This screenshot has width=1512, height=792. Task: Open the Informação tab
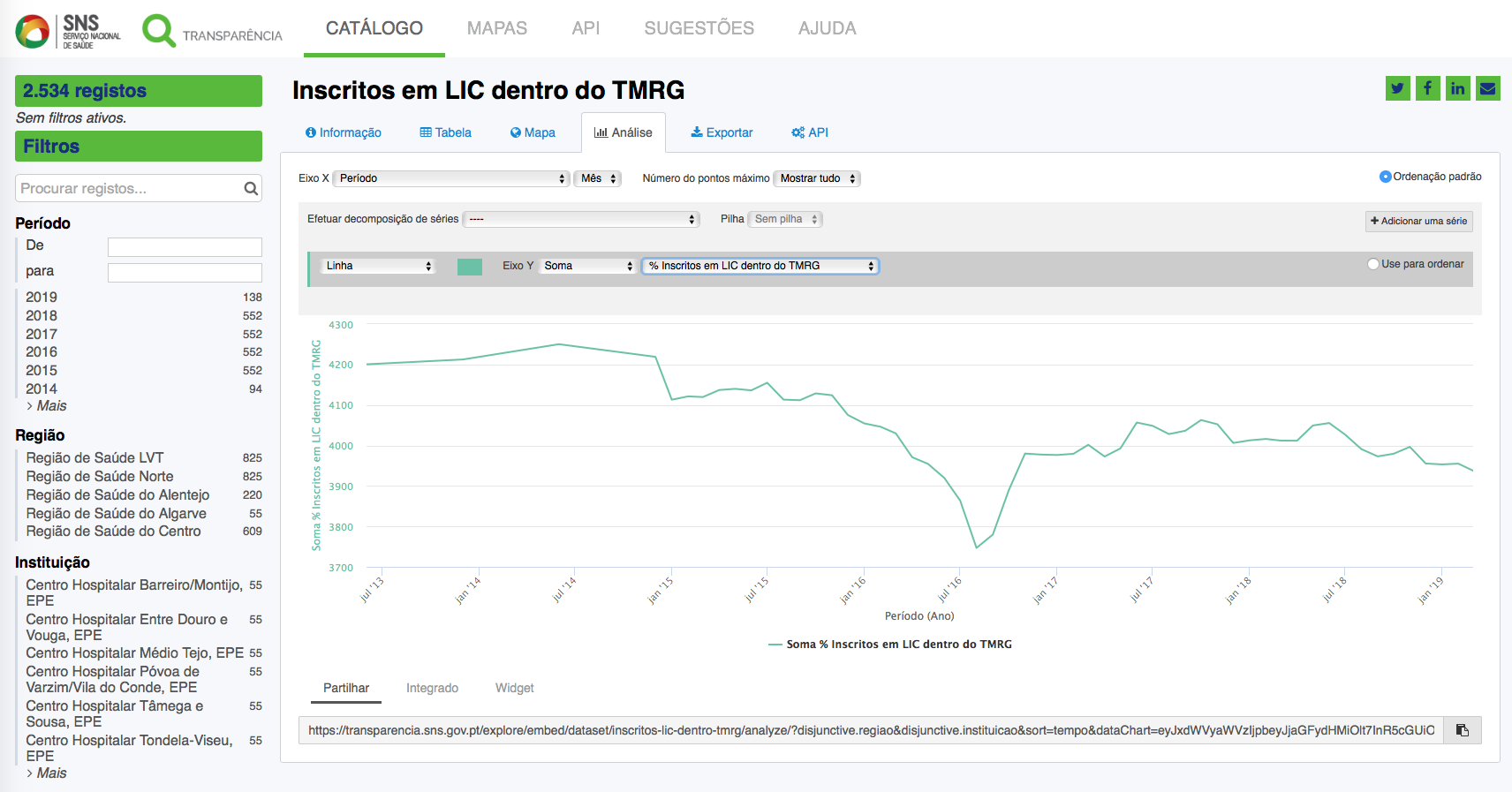pos(344,132)
